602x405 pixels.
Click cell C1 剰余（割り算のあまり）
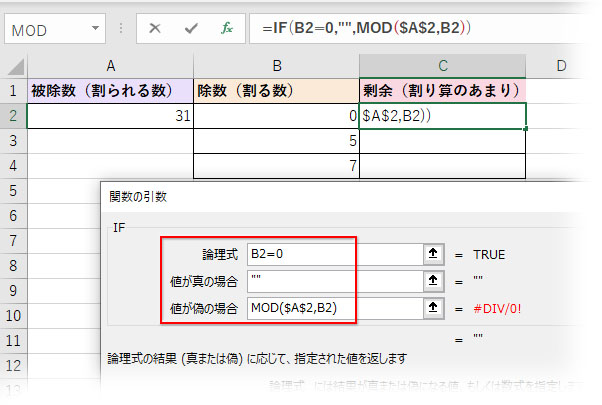tap(443, 91)
